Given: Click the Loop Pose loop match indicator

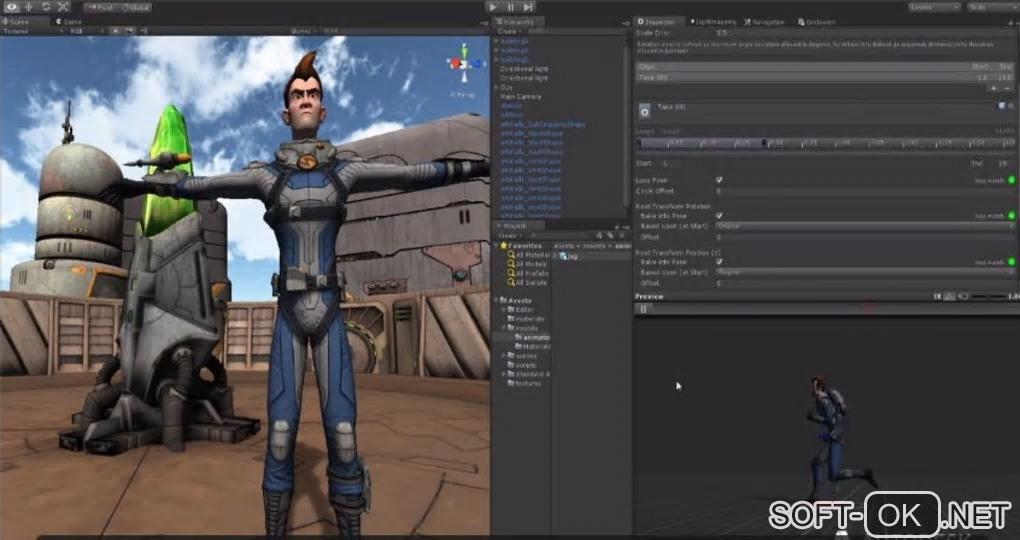Looking at the screenshot, I should click(1012, 180).
